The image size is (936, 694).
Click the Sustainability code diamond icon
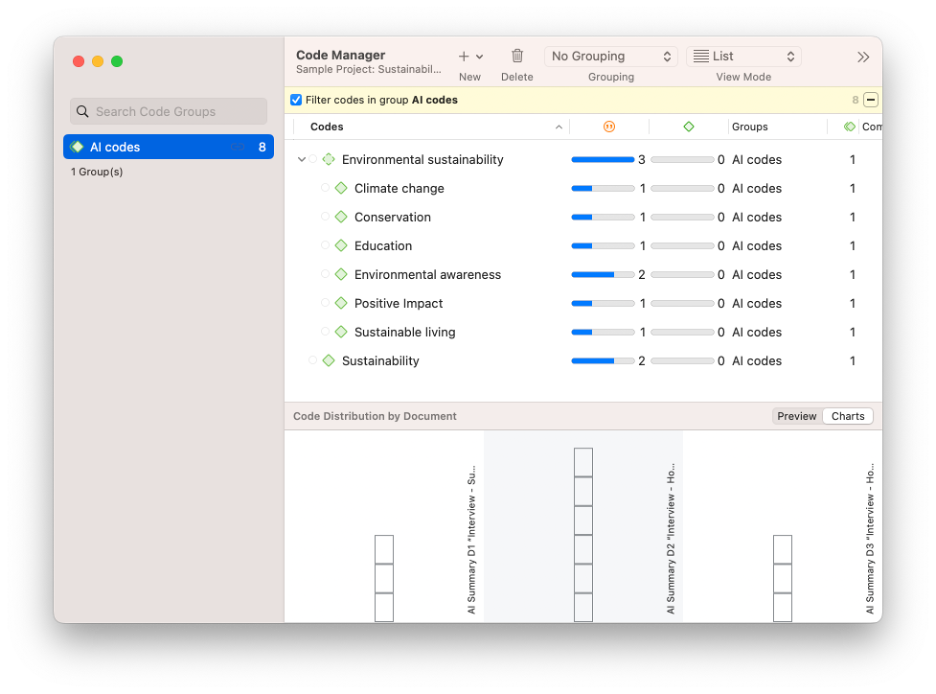pyautogui.click(x=328, y=361)
